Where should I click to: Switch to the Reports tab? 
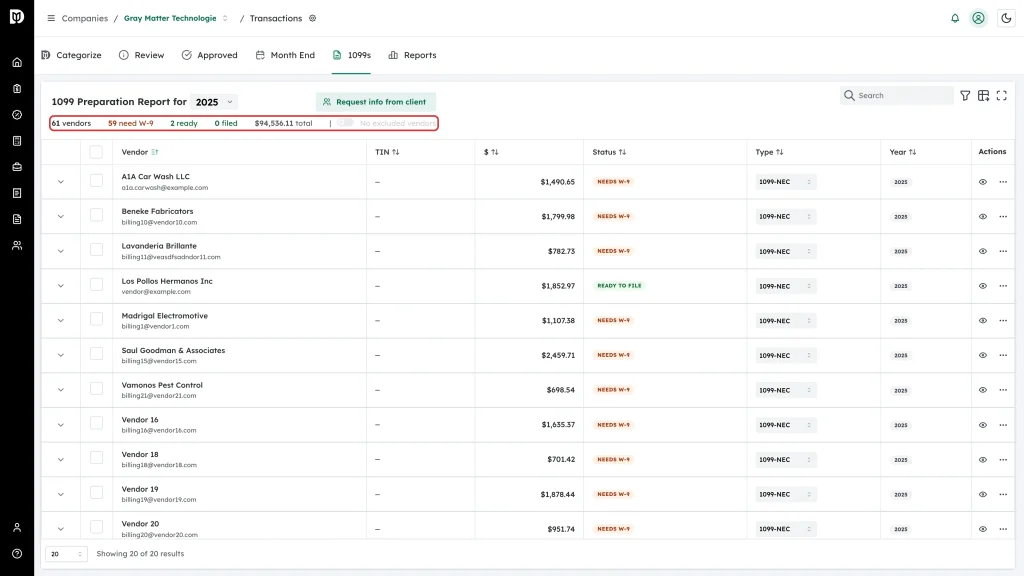[412, 55]
